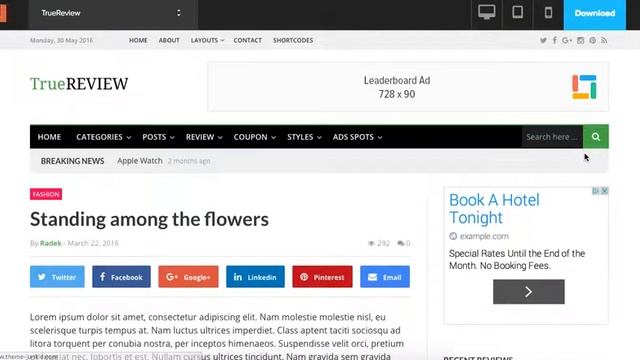Click the colorful Leaderboard Ad logo
Viewport: 640px width, 360px height.
point(584,87)
